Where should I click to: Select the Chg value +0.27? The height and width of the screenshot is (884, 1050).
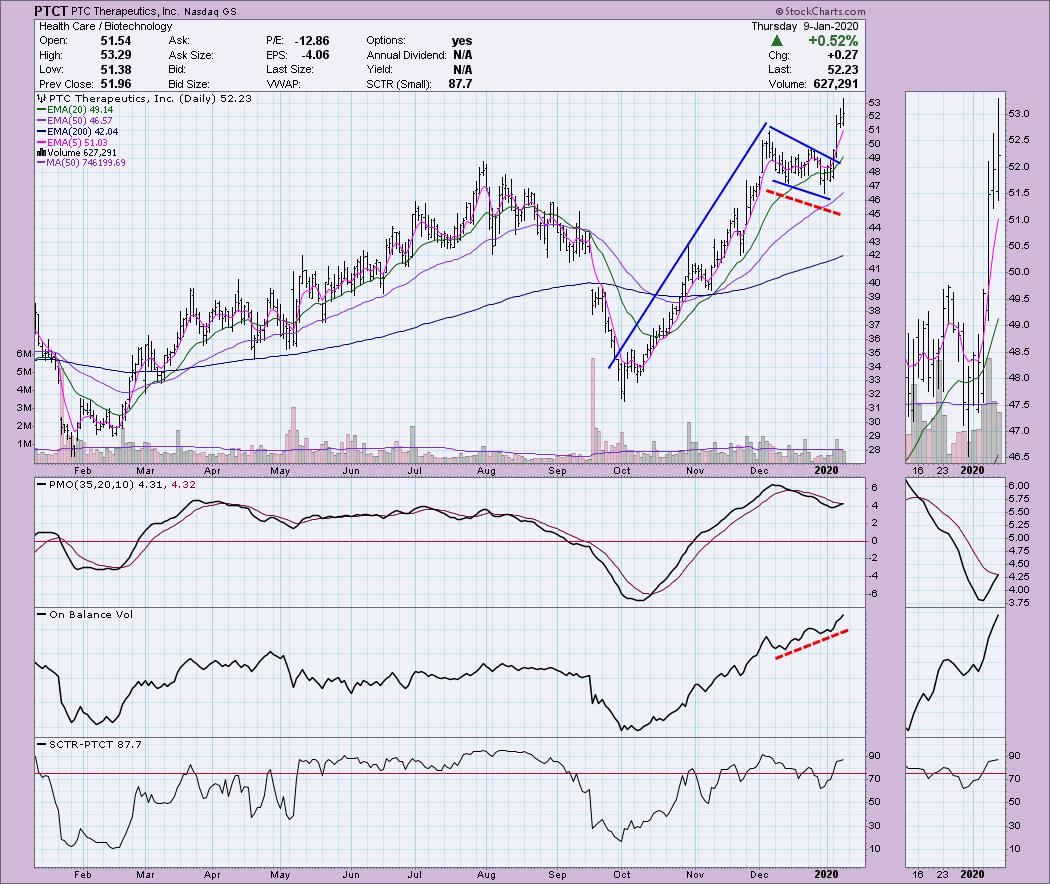pos(842,55)
